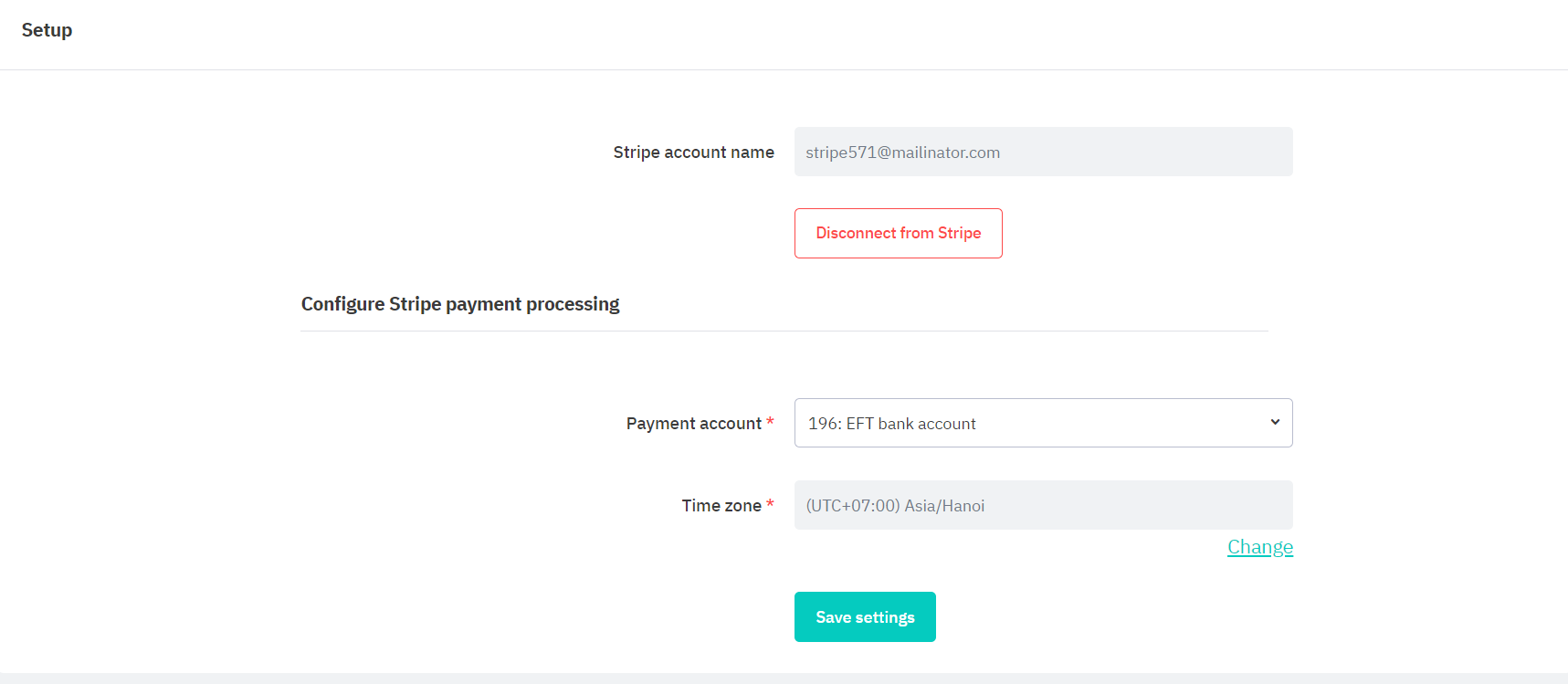Click the (UTC+07:00) Asia/Hanoi value

(x=895, y=506)
